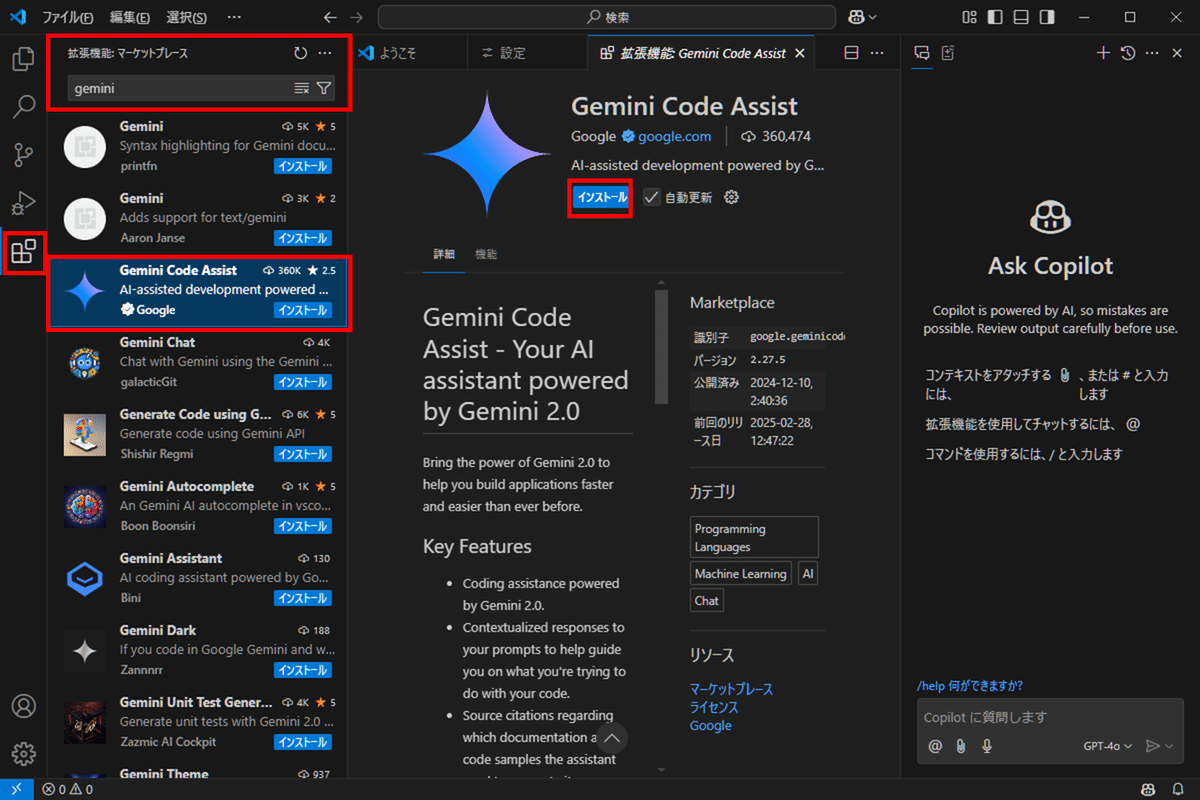The image size is (1200, 800).
Task: Toggle the bottom panel visibility
Action: tap(1020, 17)
